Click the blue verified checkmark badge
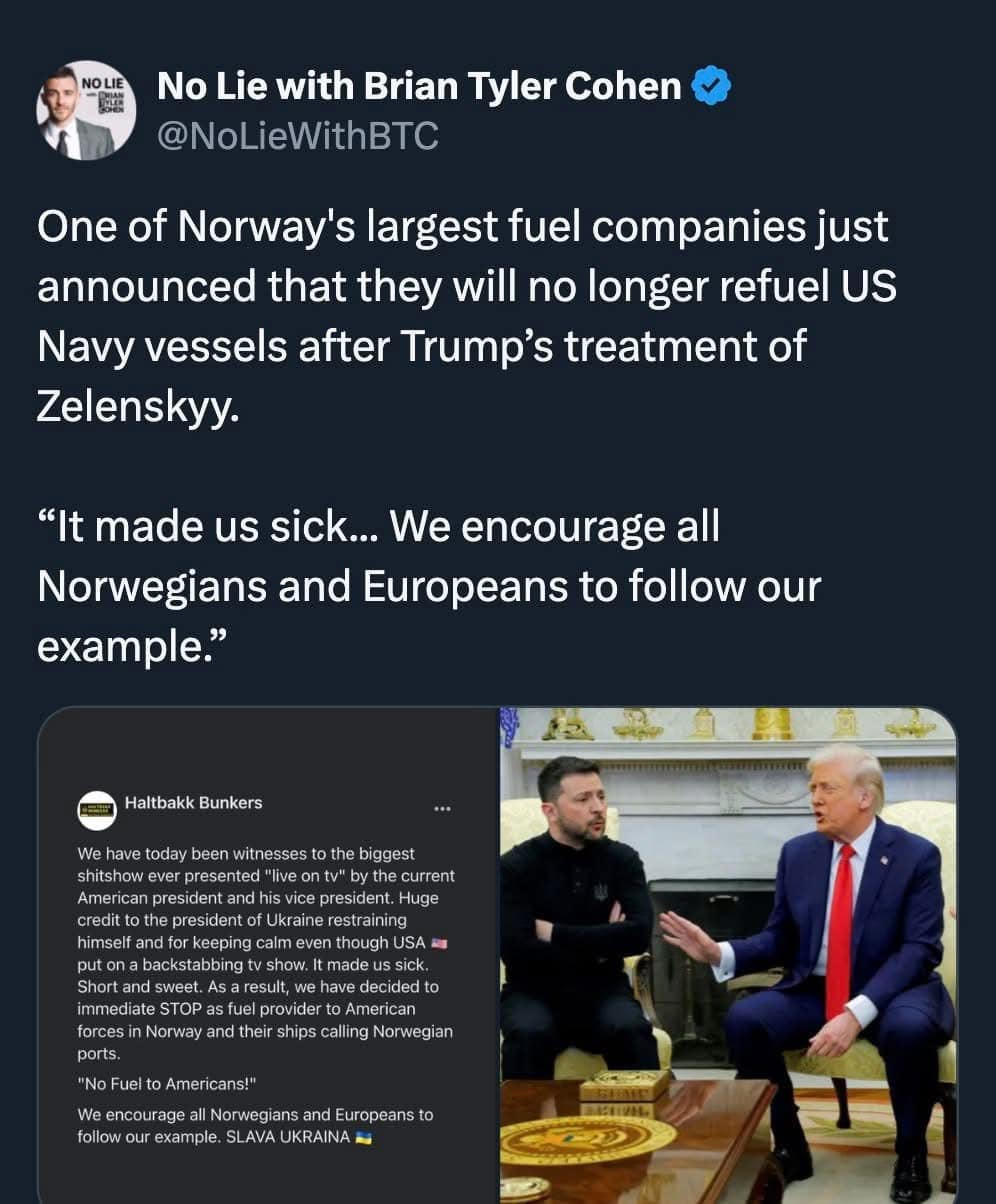996x1204 pixels. (x=710, y=87)
